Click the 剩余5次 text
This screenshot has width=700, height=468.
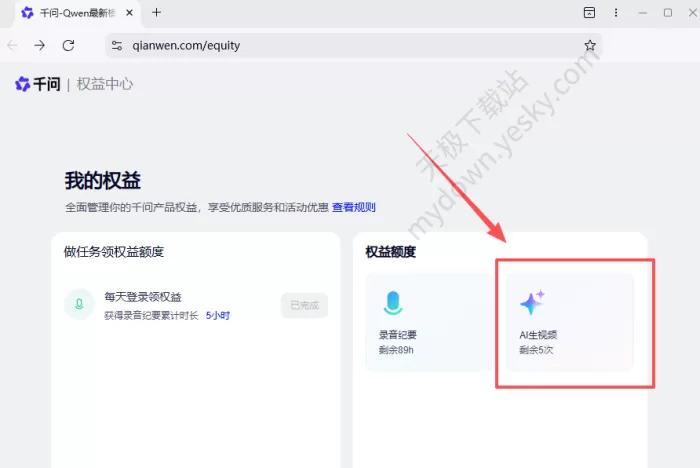pos(536,350)
